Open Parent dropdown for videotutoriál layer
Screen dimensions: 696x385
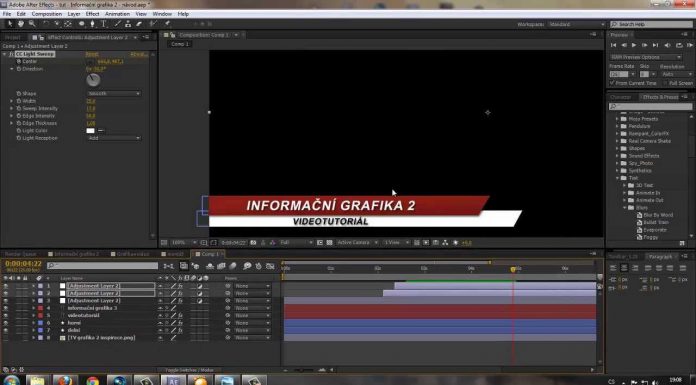click(x=252, y=316)
